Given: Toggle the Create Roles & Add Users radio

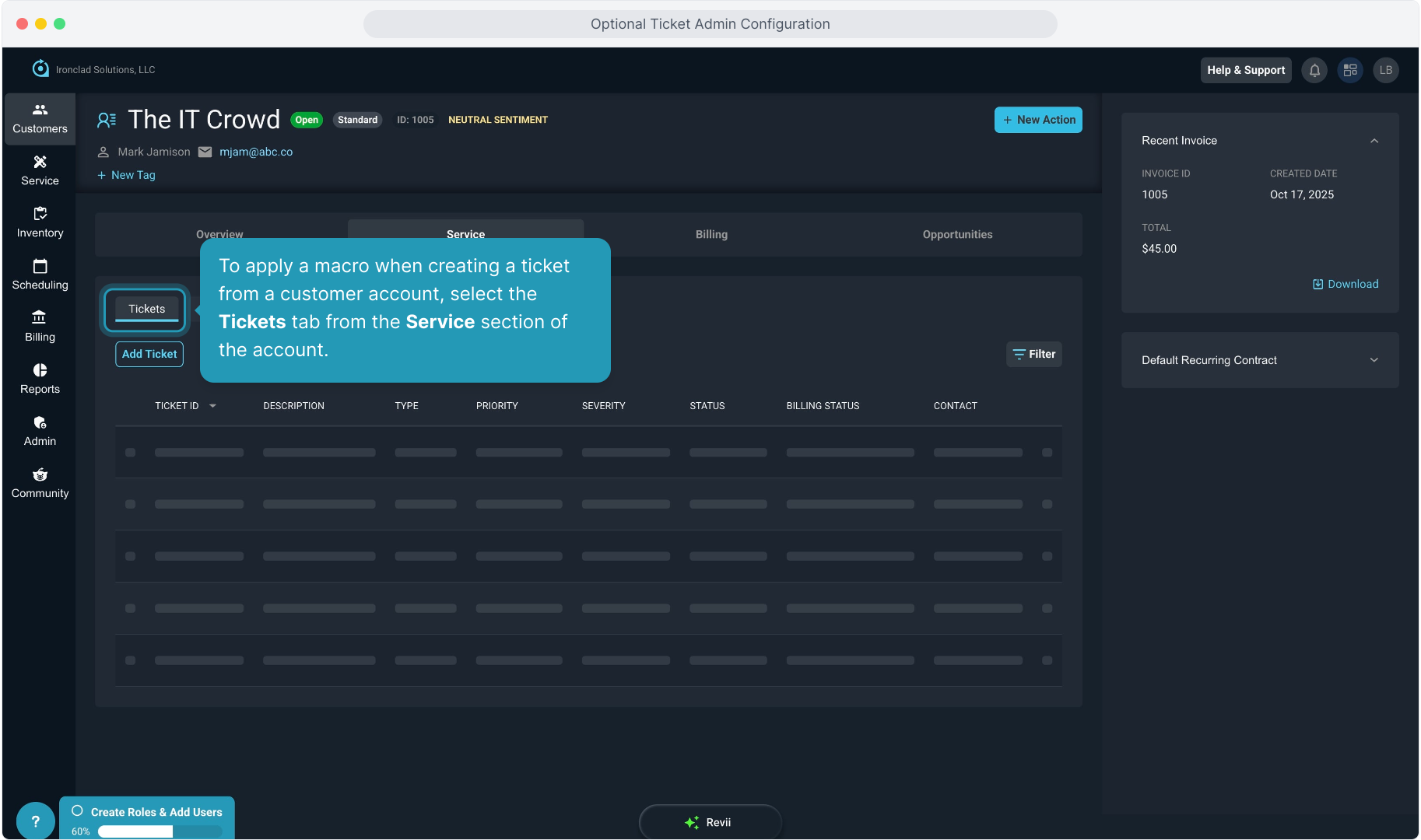Looking at the screenshot, I should tap(77, 810).
